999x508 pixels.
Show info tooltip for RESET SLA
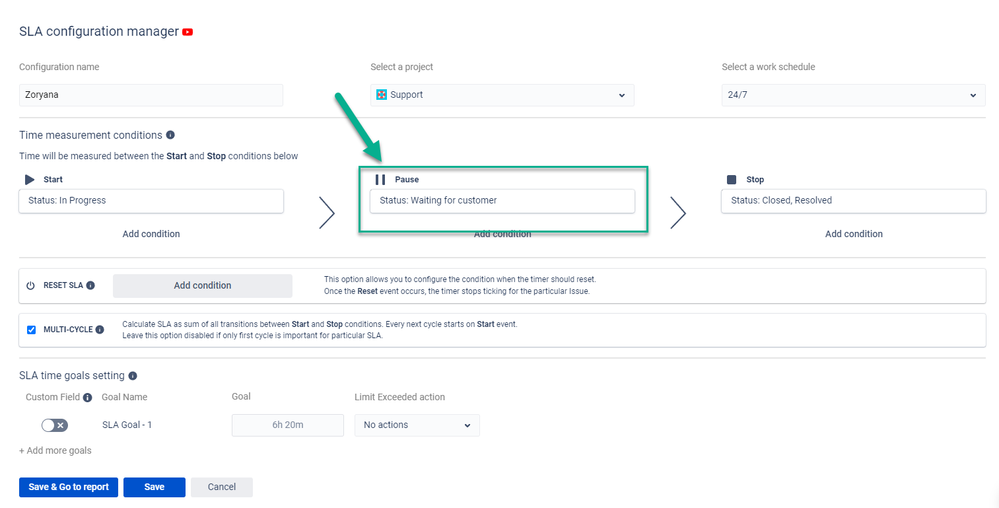(90, 286)
